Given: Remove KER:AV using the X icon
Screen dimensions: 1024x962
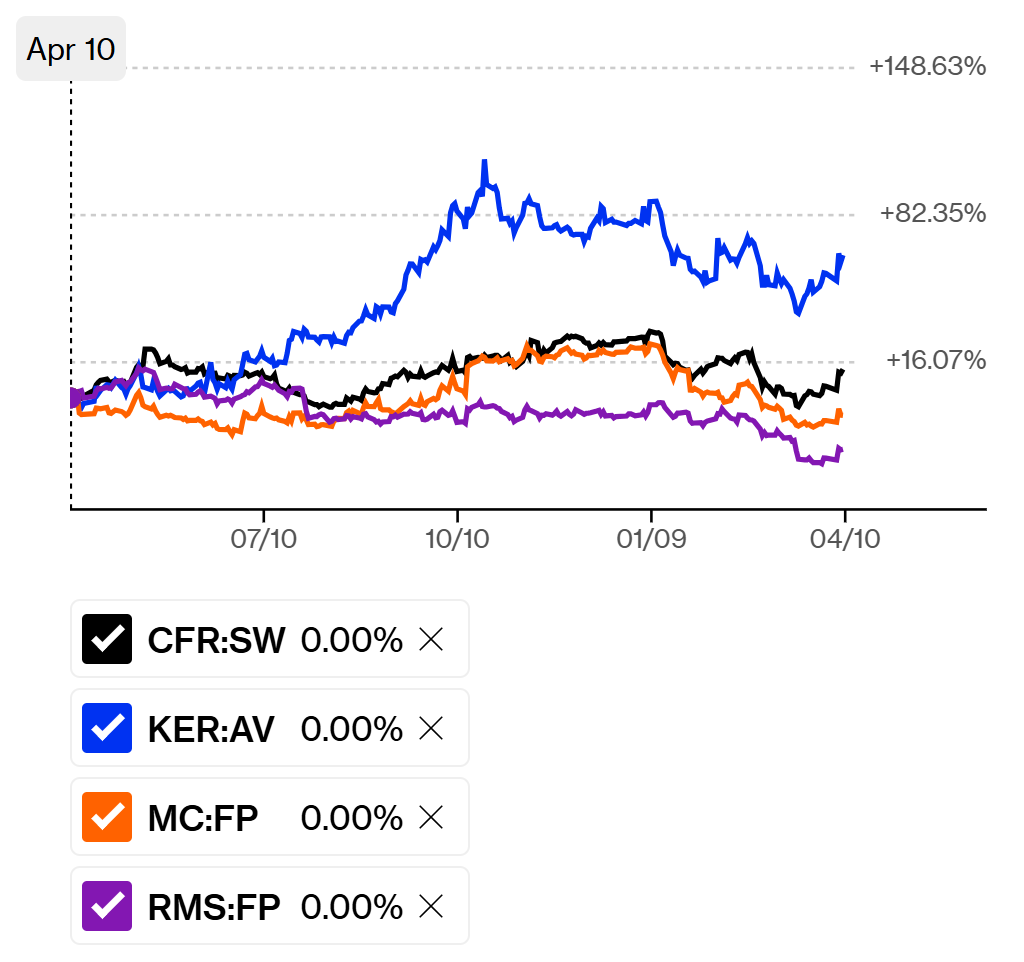Looking at the screenshot, I should [431, 728].
